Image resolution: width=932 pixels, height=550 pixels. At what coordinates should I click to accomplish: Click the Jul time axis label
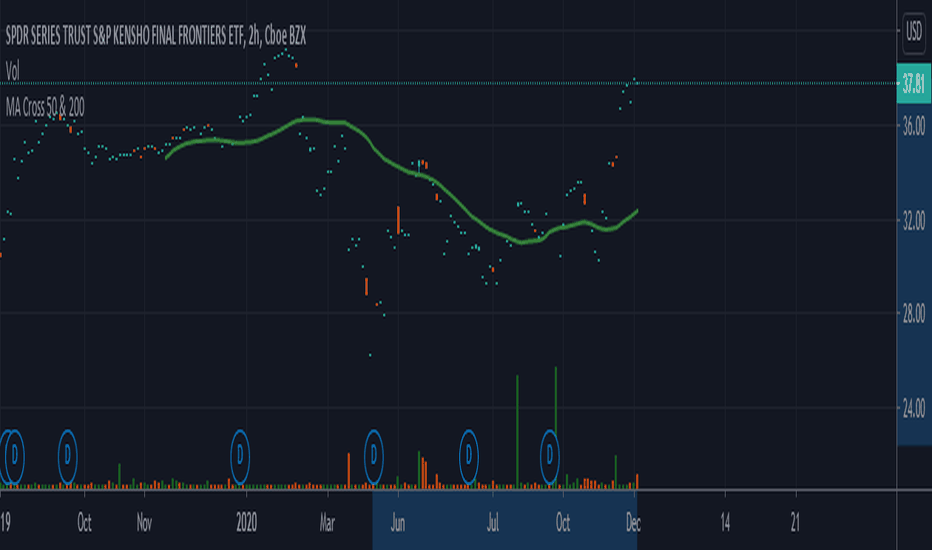pos(493,523)
